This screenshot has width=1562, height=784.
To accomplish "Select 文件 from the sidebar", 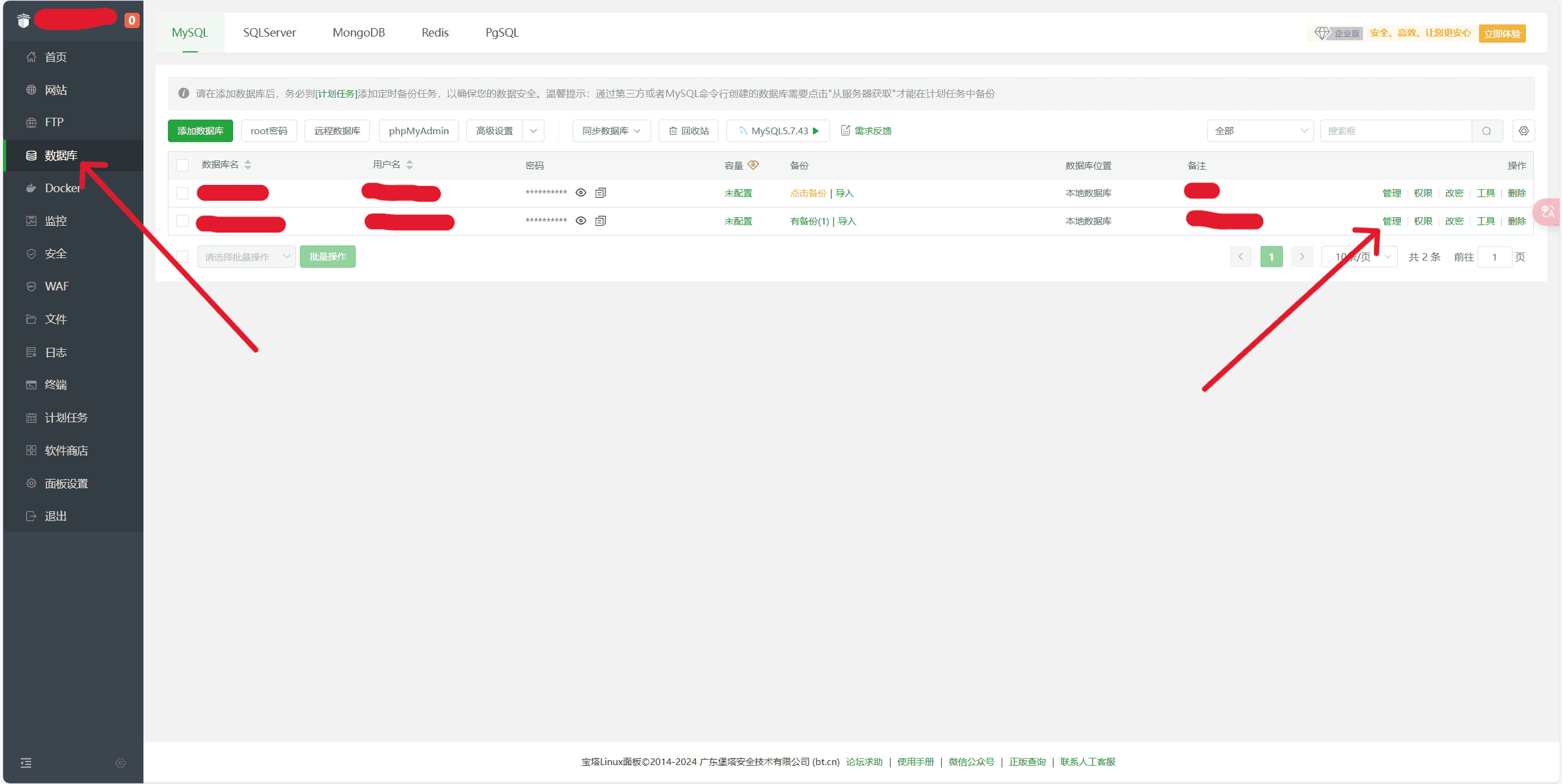I will click(55, 318).
